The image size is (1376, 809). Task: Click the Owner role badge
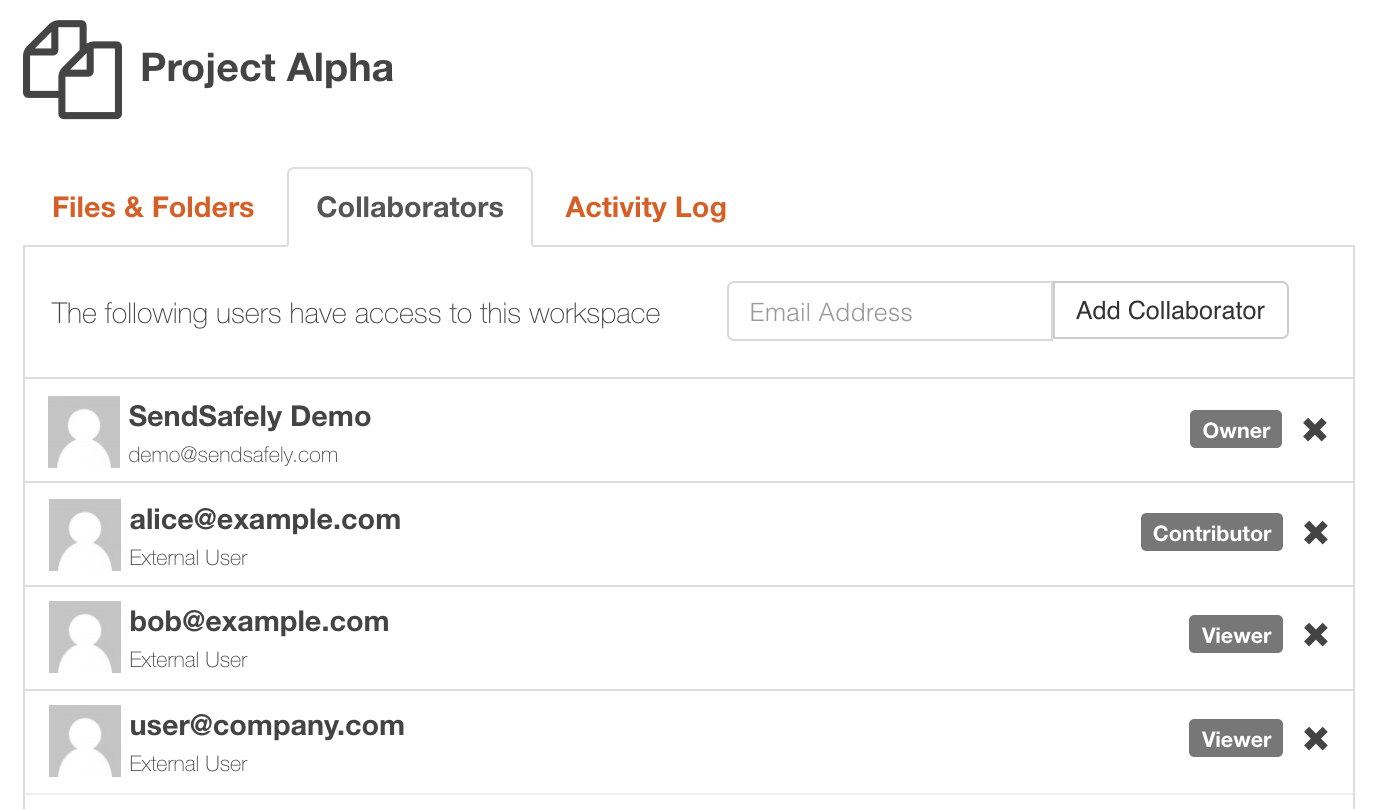point(1236,430)
